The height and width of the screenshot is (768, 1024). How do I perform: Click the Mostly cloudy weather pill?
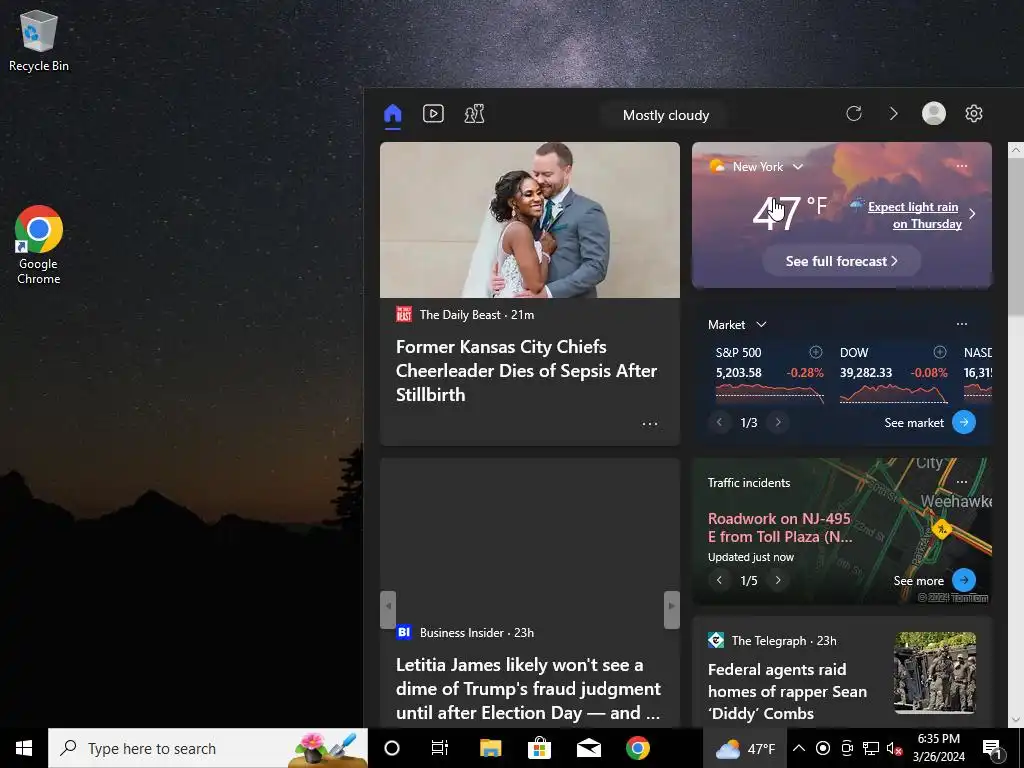pyautogui.click(x=665, y=116)
